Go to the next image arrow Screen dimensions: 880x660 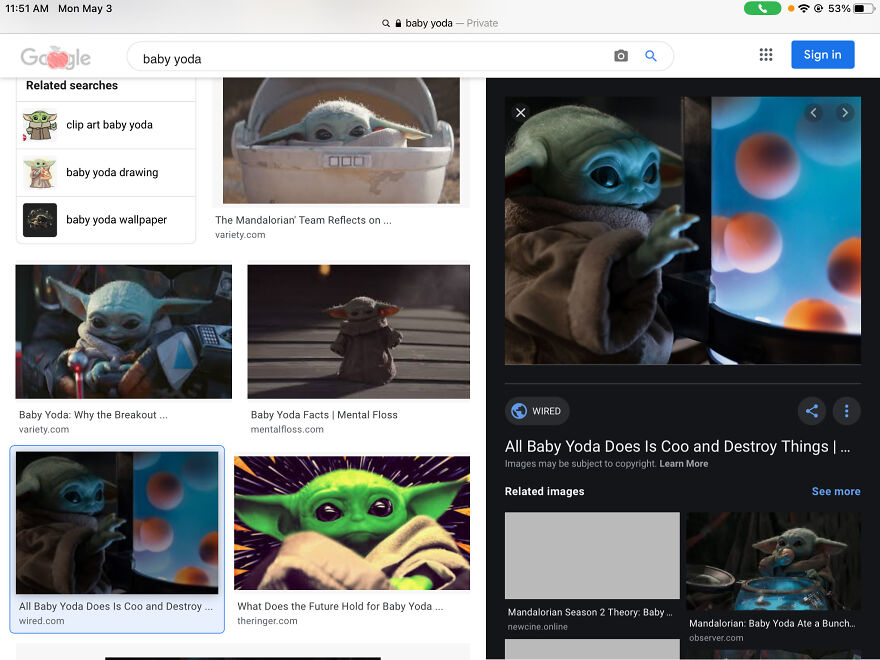tap(845, 113)
